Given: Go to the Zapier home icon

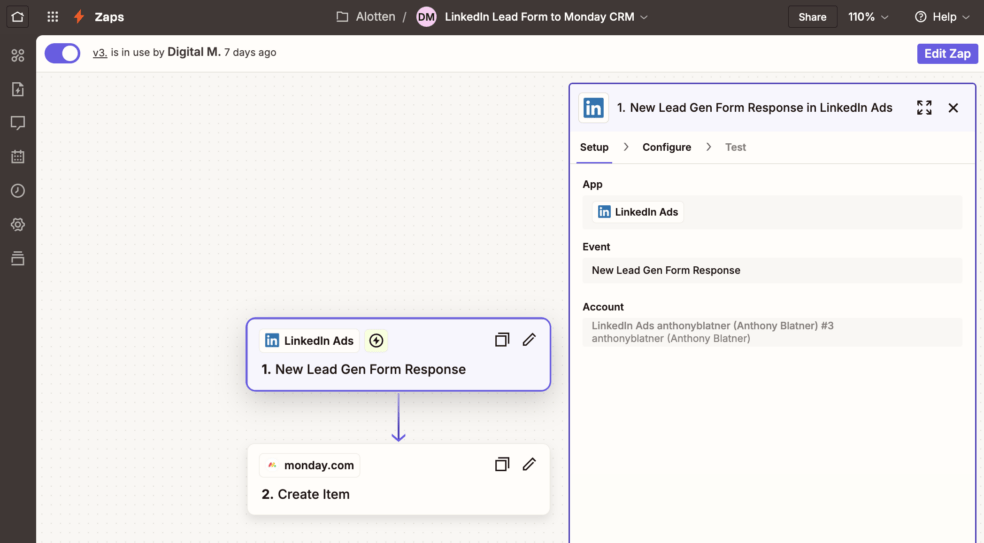Looking at the screenshot, I should click(x=18, y=17).
